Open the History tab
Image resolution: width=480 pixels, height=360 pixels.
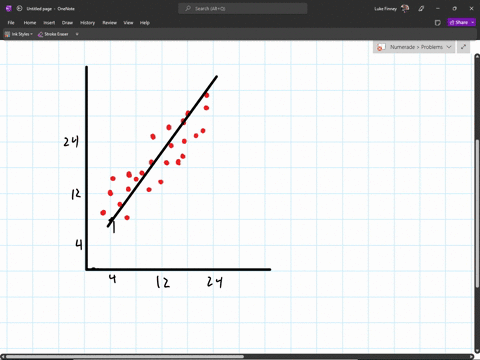coord(87,23)
